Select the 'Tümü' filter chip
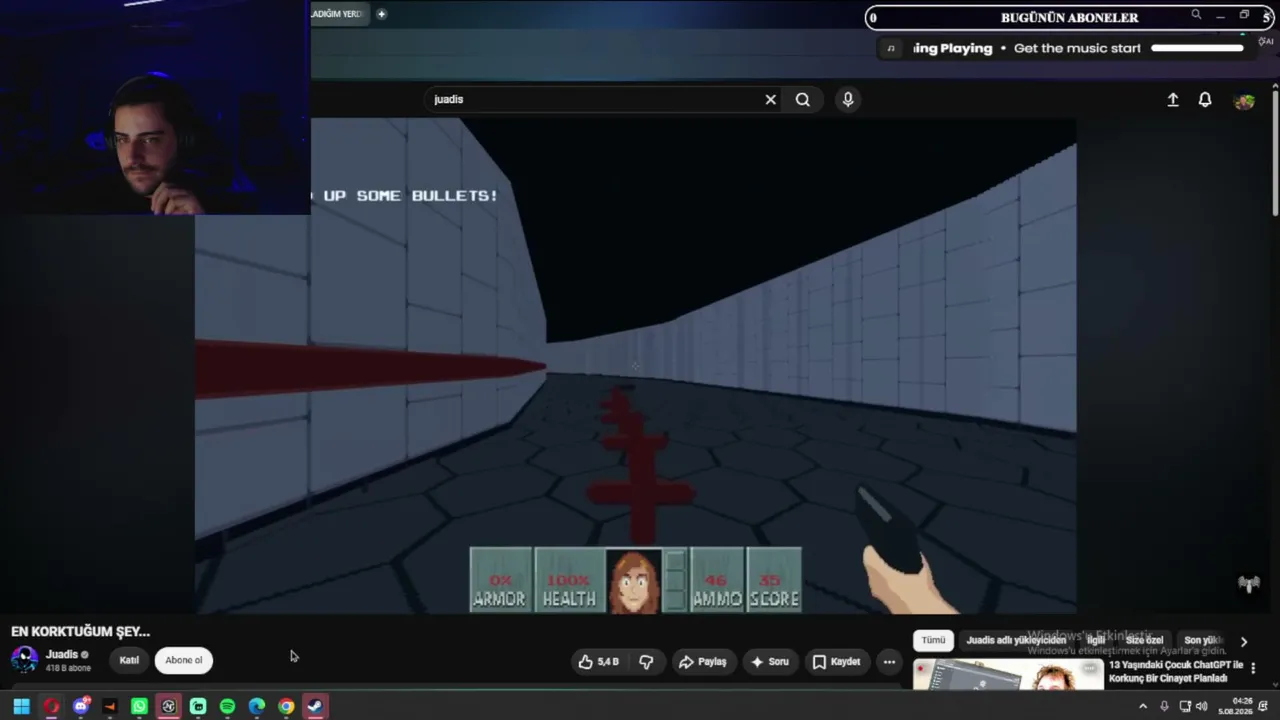The height and width of the screenshot is (720, 1280). pyautogui.click(x=933, y=640)
